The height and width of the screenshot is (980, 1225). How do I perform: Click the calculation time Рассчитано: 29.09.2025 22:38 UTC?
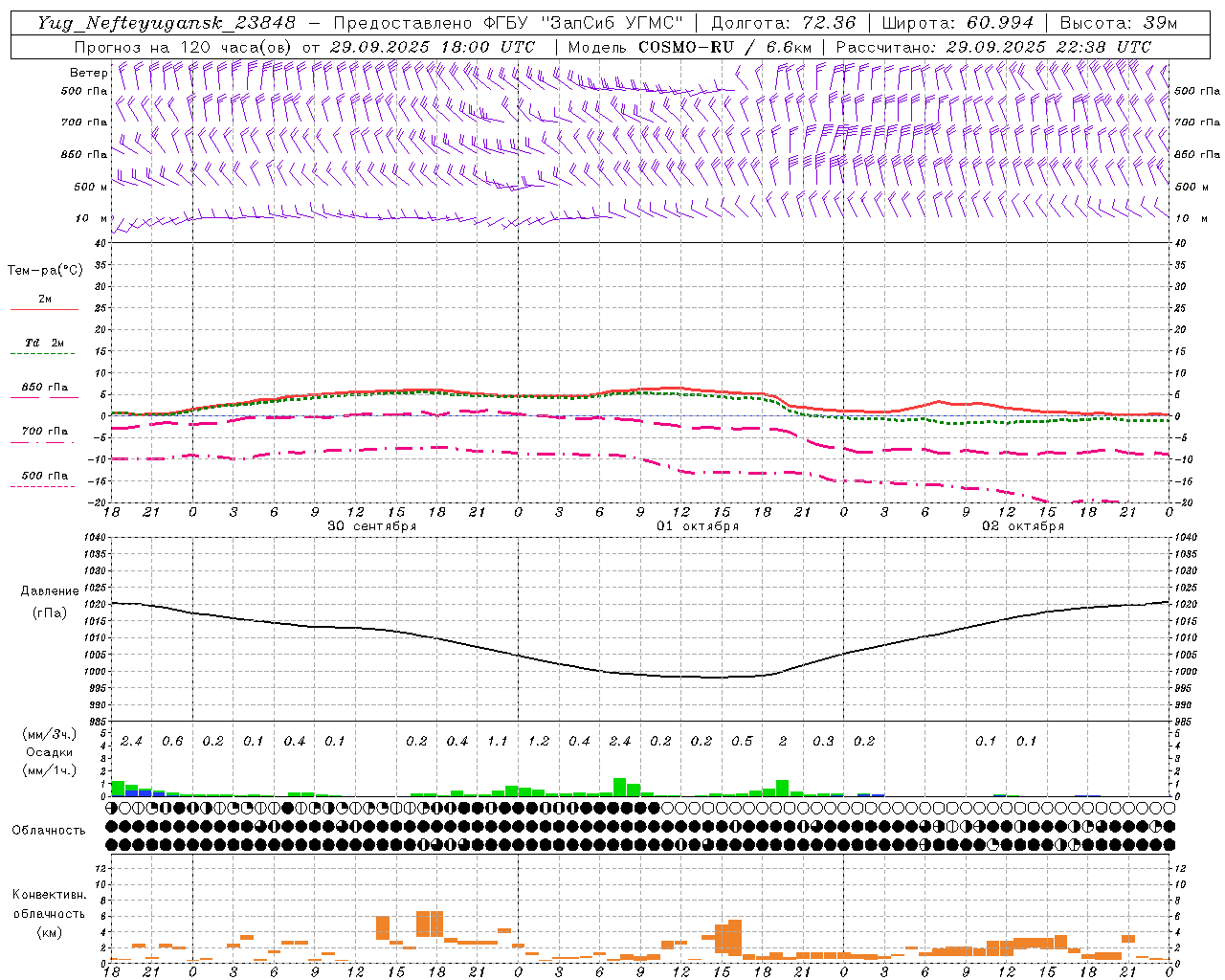click(993, 47)
